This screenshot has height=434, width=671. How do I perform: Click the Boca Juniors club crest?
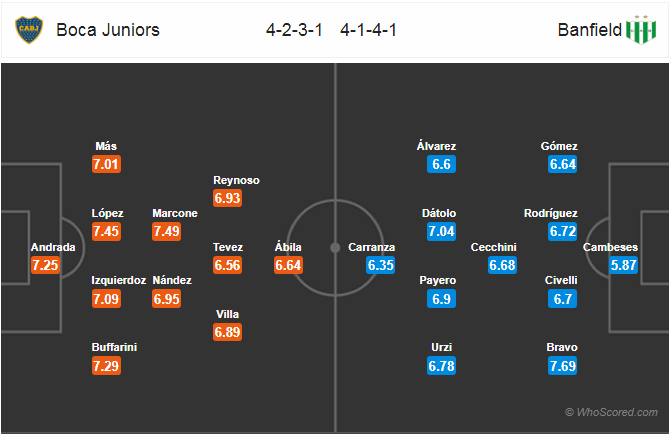(x=29, y=30)
